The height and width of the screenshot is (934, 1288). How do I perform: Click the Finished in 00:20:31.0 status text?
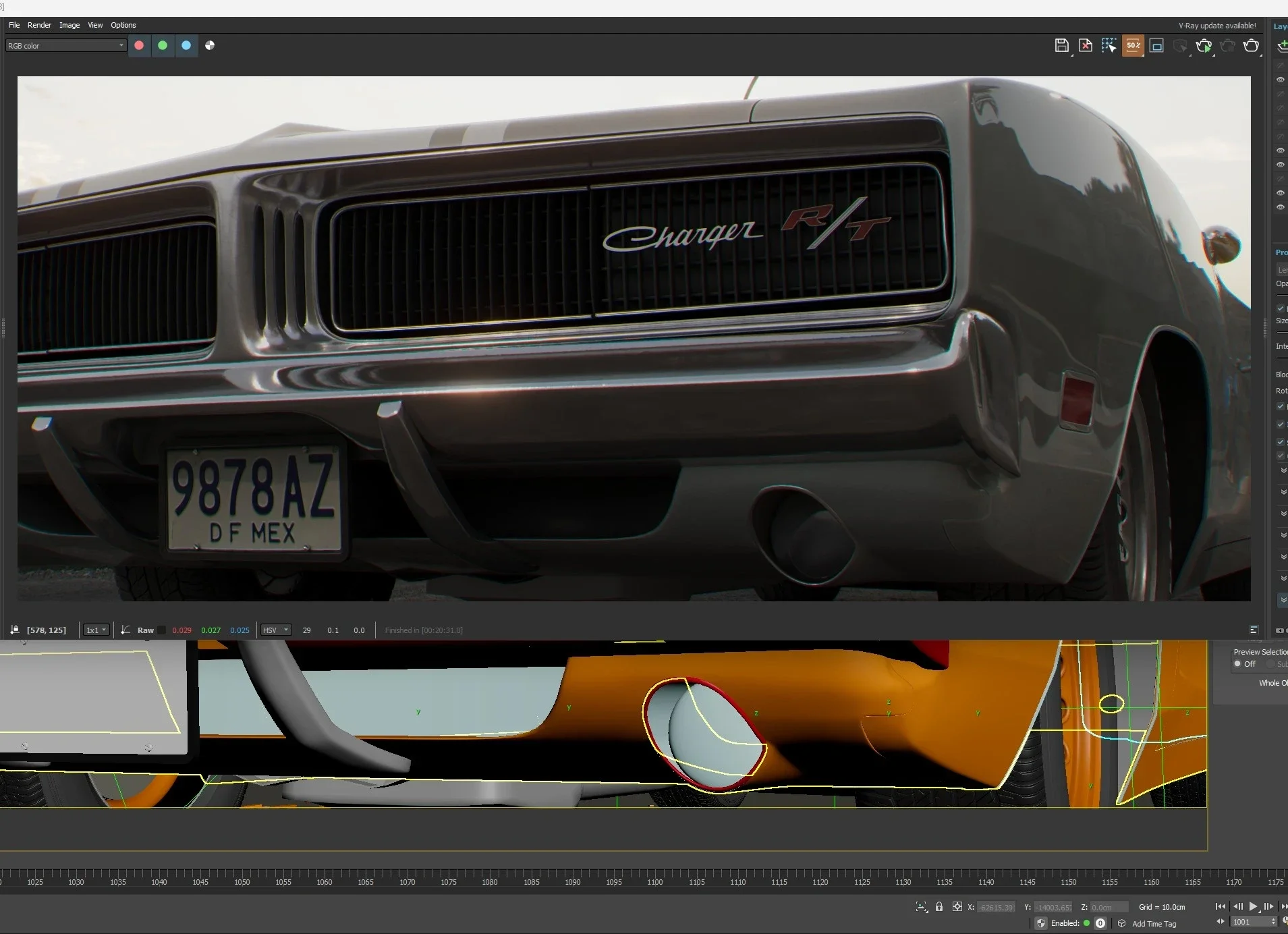coord(424,630)
